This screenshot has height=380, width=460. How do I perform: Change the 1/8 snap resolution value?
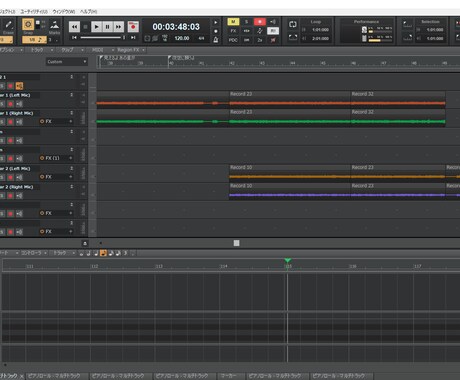34,40
